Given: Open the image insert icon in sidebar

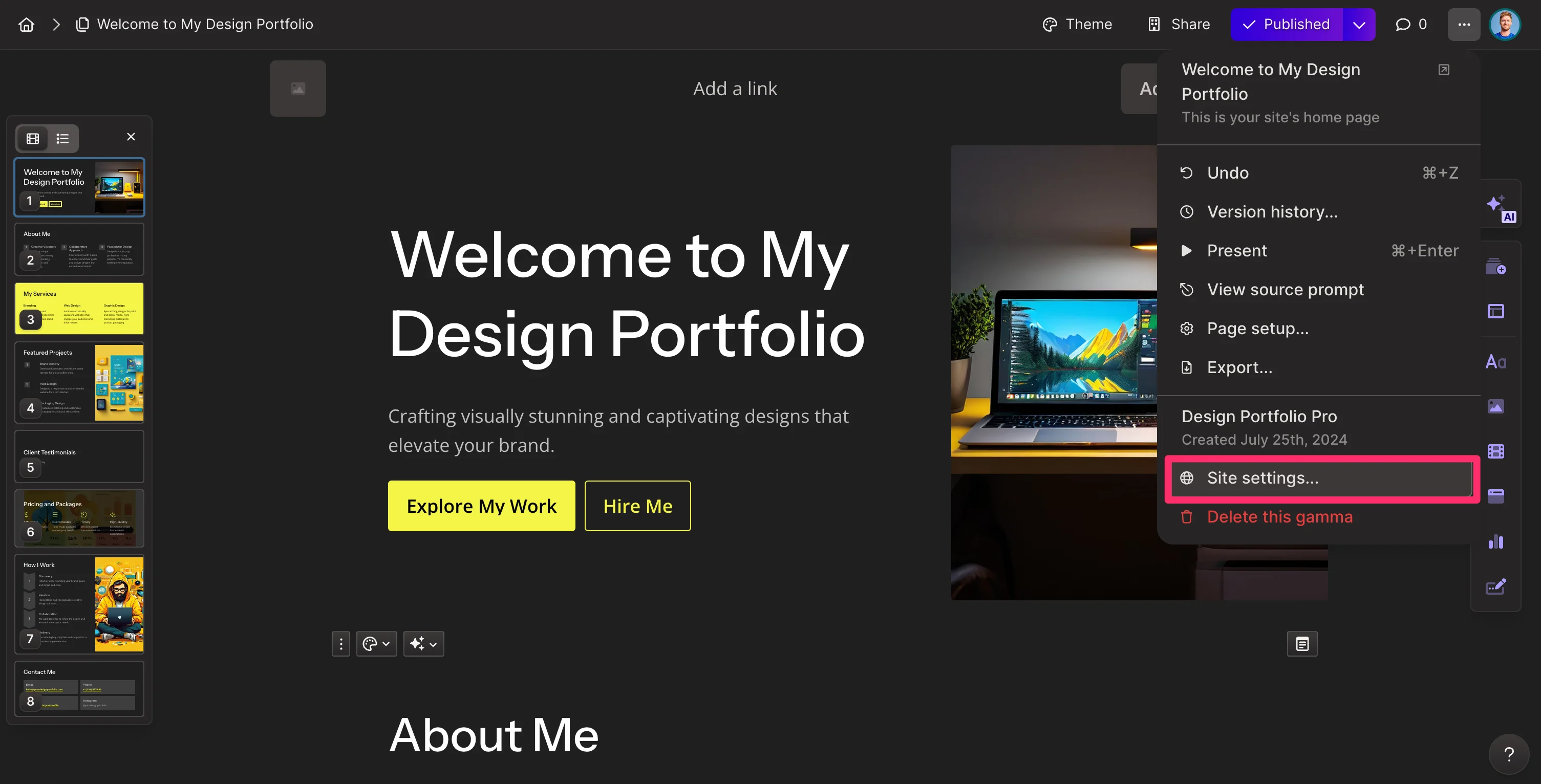Looking at the screenshot, I should [1495, 407].
